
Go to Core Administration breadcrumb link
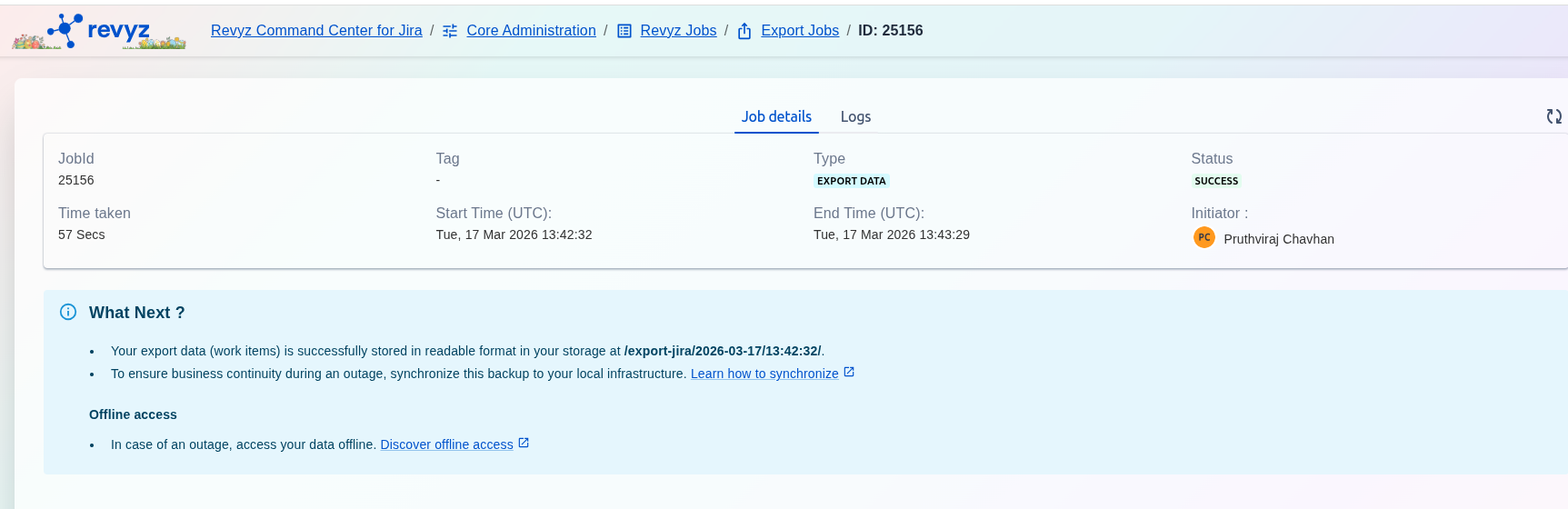[x=531, y=31]
